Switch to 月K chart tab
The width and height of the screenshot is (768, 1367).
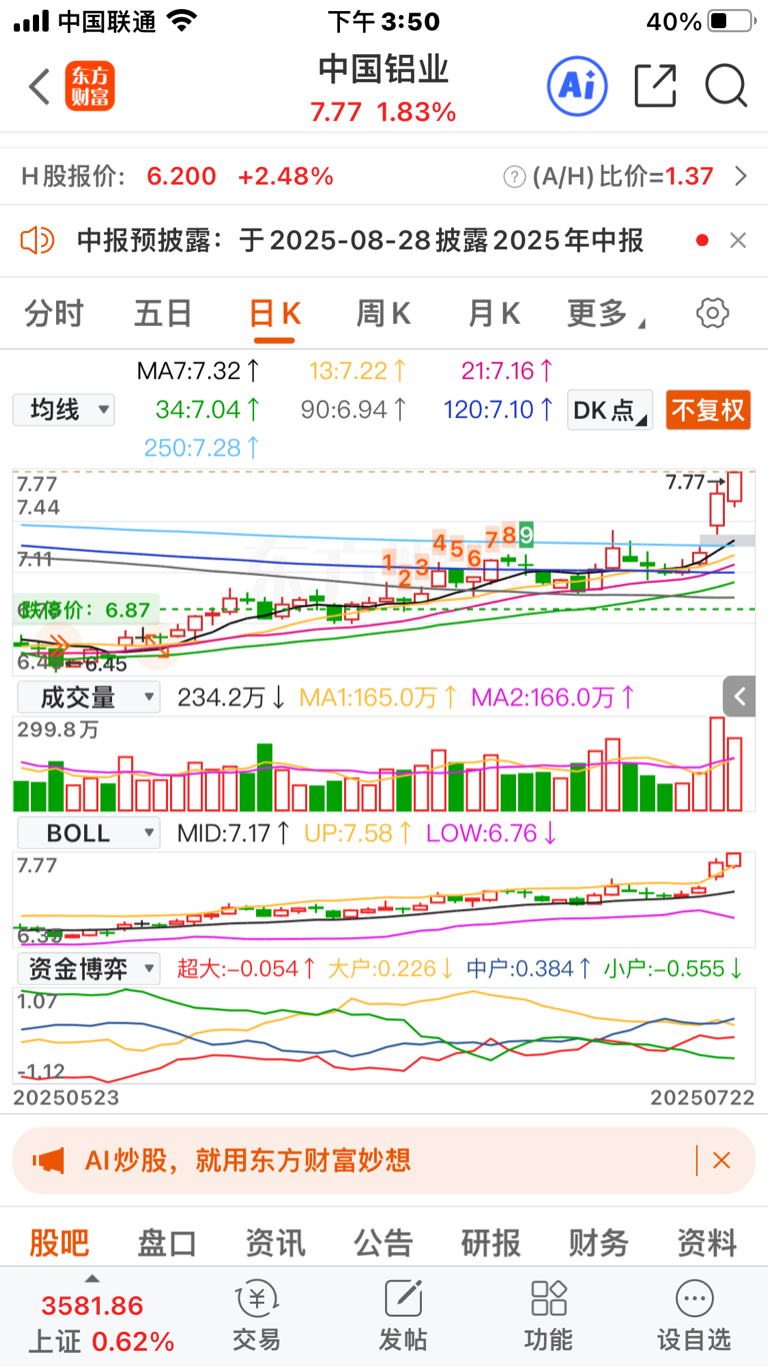click(x=494, y=313)
